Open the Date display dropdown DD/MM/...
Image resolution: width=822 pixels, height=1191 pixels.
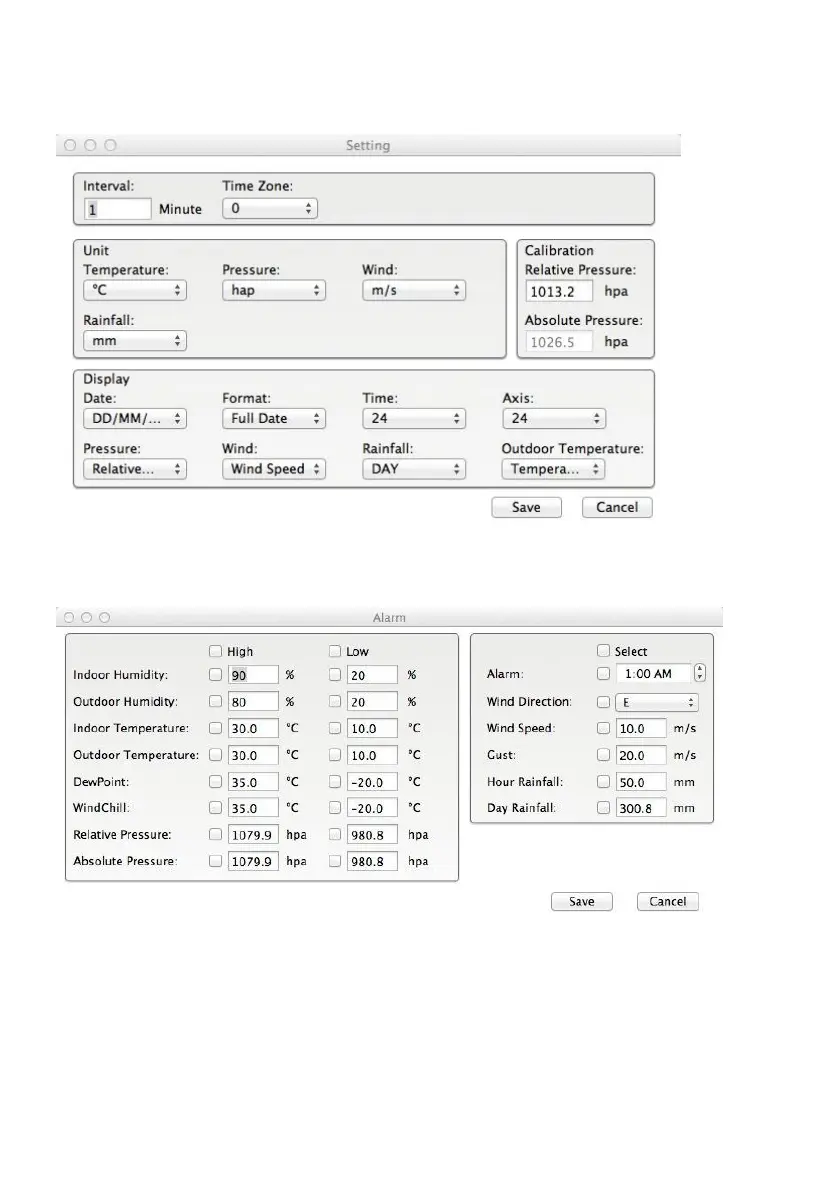(134, 419)
